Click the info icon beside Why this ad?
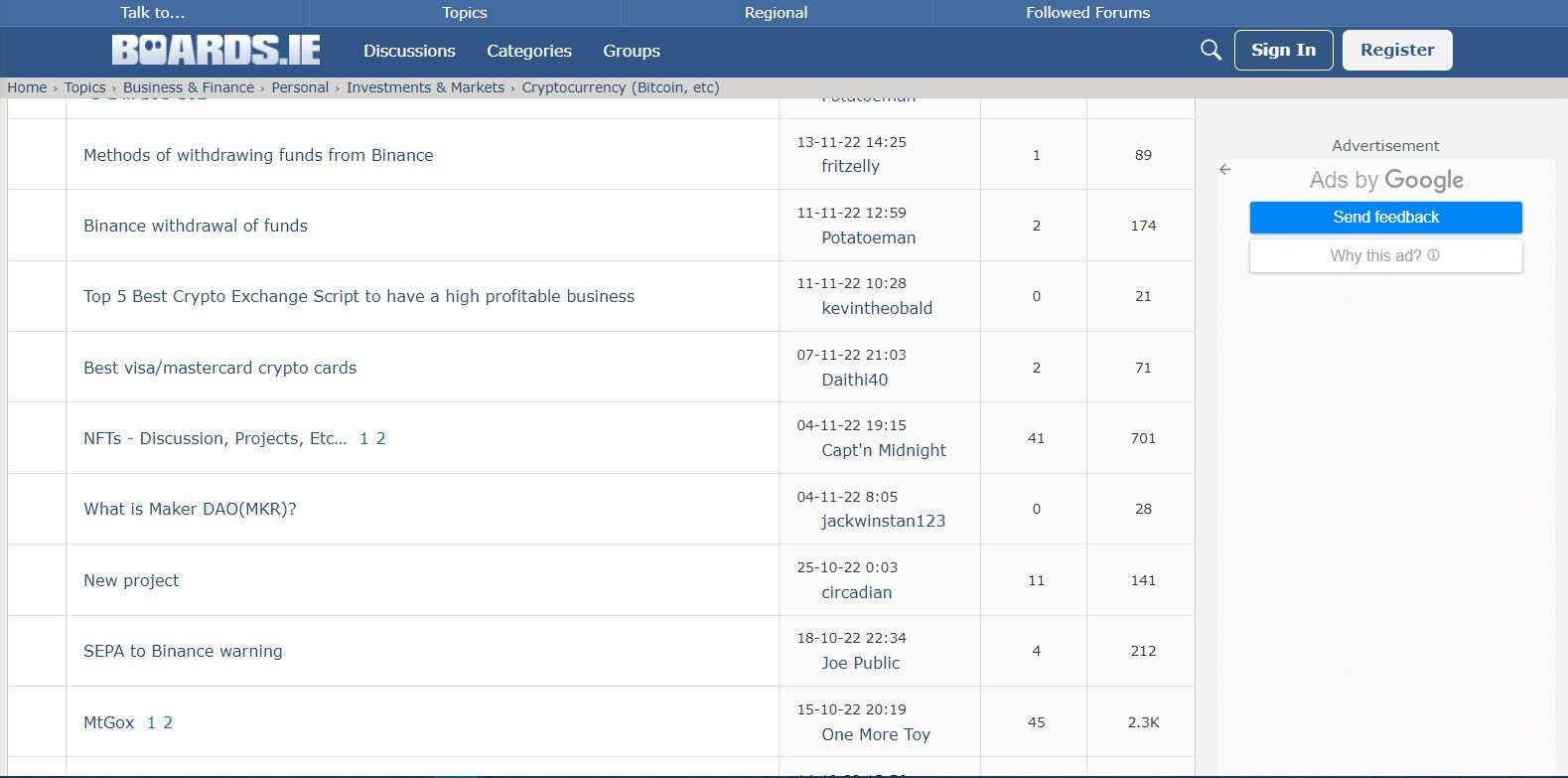The width and height of the screenshot is (1568, 778). (x=1433, y=255)
